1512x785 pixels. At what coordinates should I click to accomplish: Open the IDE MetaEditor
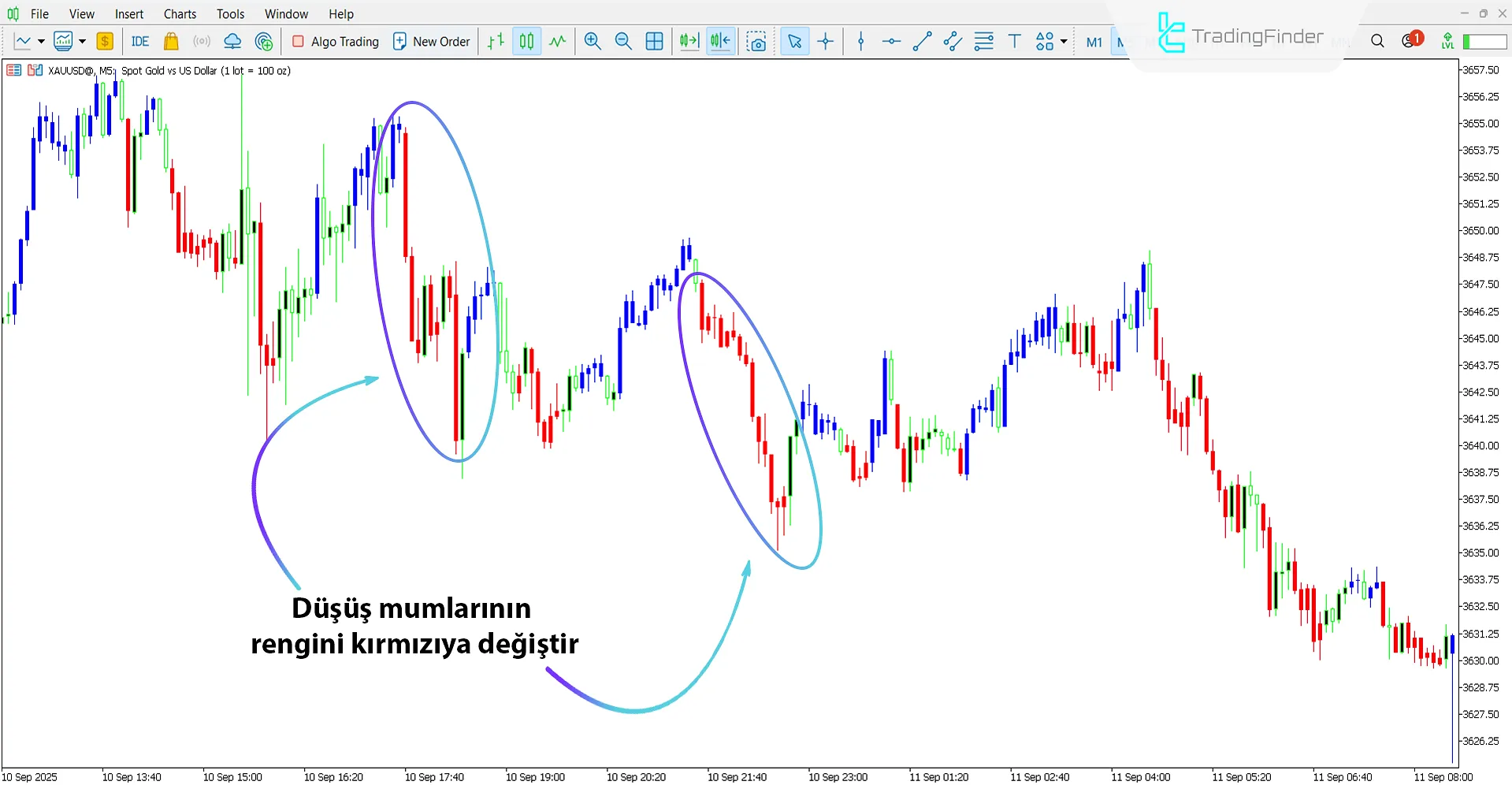coord(140,42)
